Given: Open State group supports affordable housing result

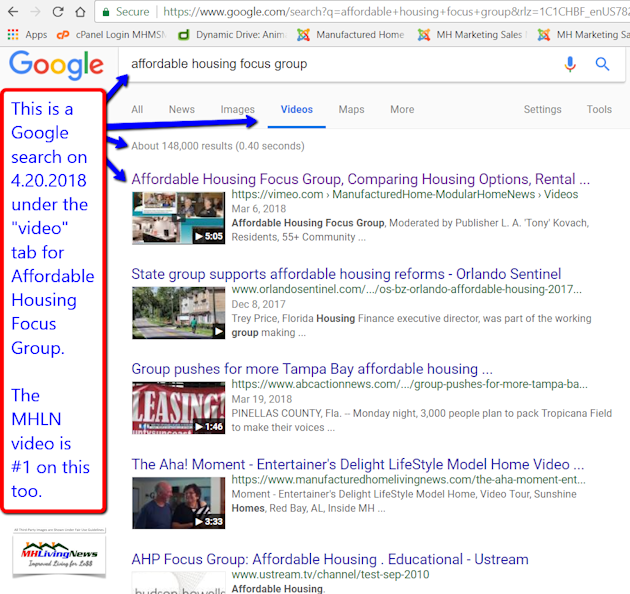Looking at the screenshot, I should (346, 274).
